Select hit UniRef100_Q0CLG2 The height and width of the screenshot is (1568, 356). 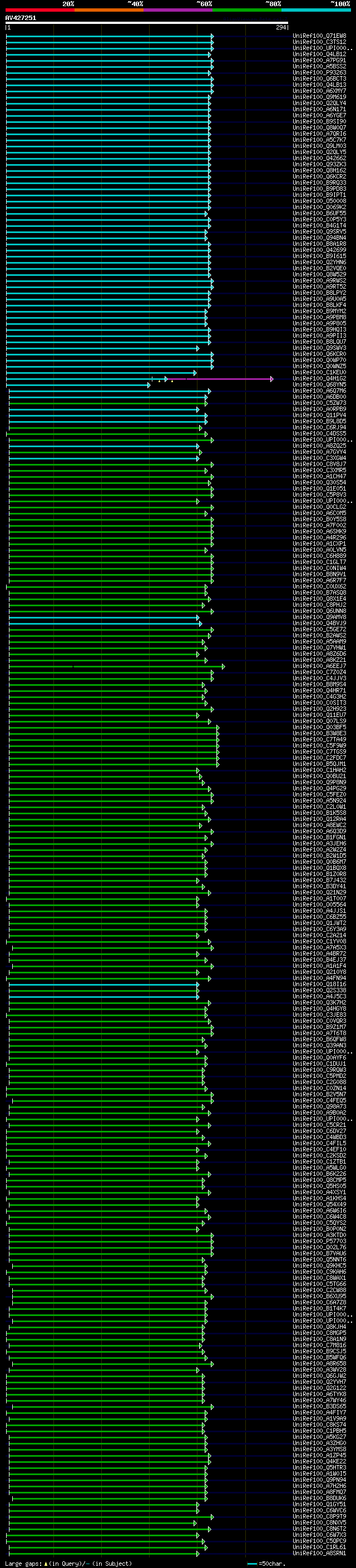tap(319, 507)
